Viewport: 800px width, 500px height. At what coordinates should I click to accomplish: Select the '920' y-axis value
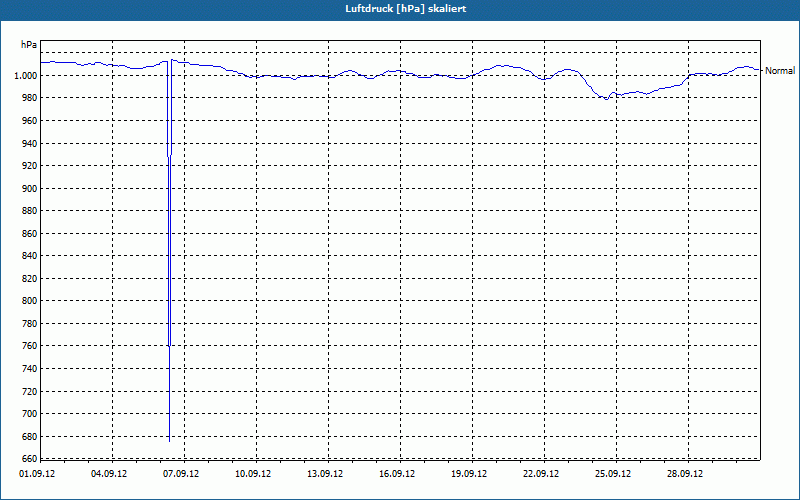[30, 166]
